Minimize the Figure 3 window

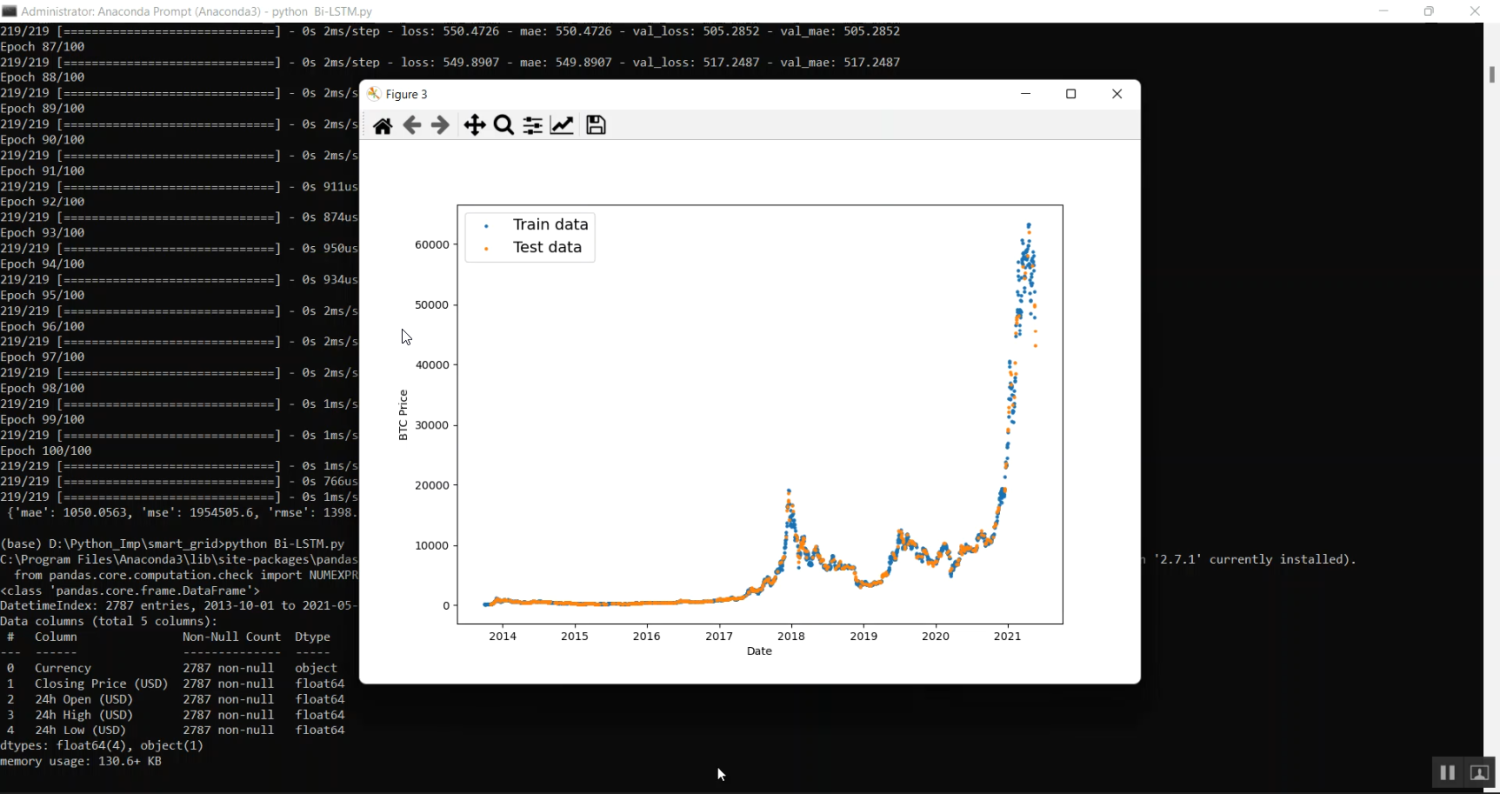click(x=1025, y=94)
